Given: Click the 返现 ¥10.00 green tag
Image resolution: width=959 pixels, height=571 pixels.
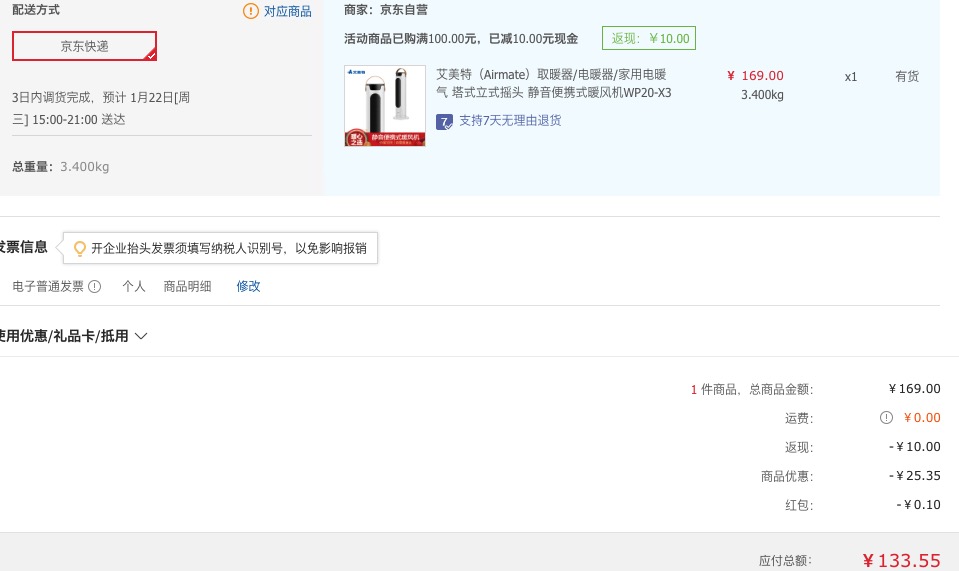Looking at the screenshot, I should point(649,39).
